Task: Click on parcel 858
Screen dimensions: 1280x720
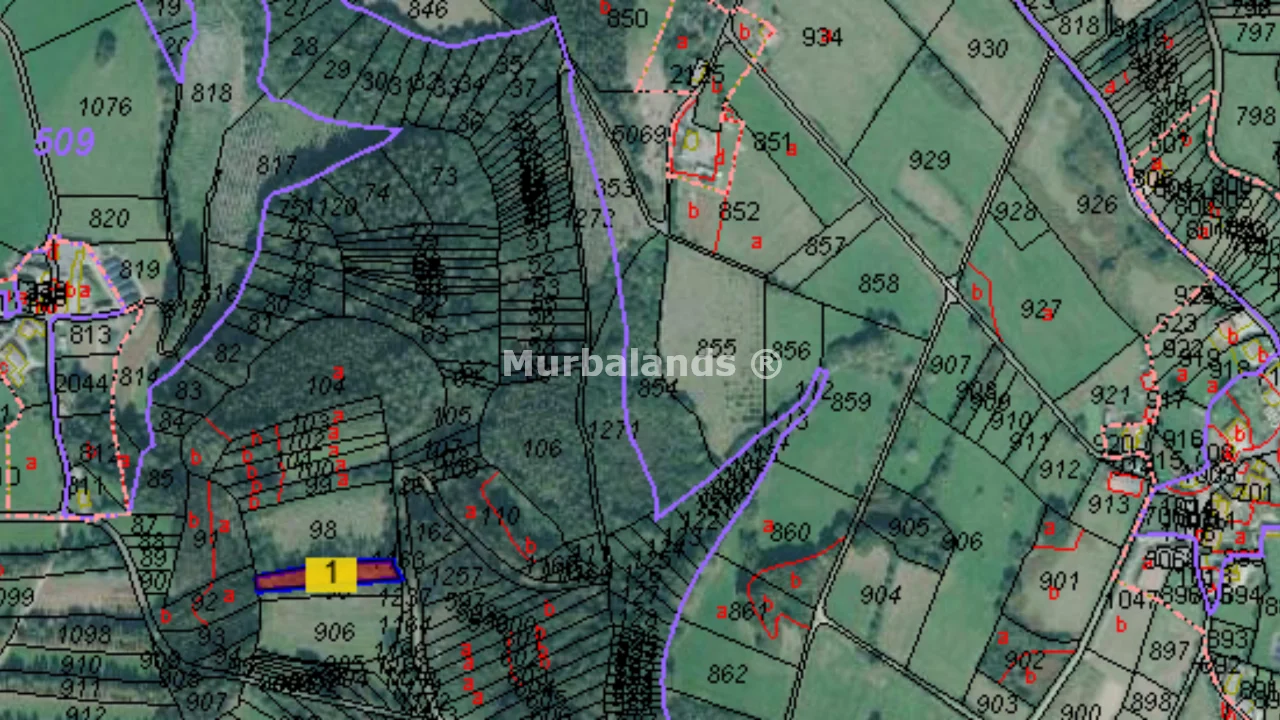Action: 878,283
